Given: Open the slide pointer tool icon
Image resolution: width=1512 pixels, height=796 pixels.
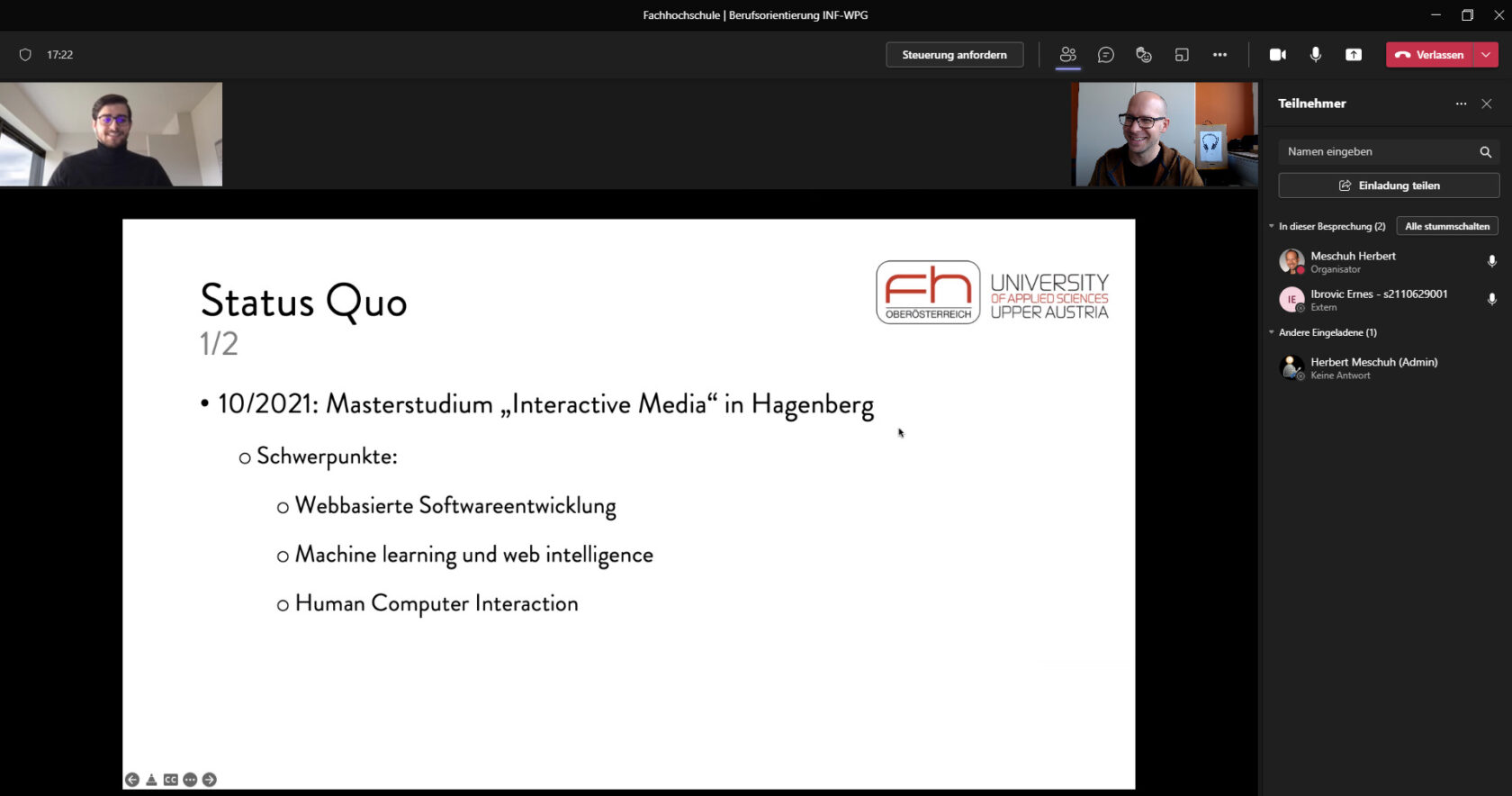Looking at the screenshot, I should click(151, 780).
